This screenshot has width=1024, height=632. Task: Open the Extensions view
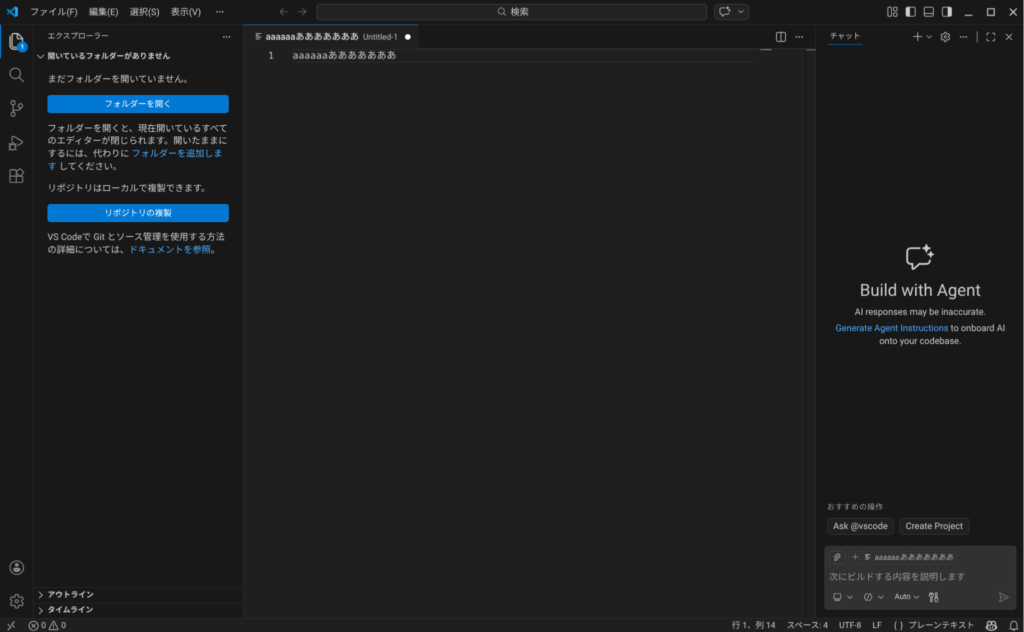[x=16, y=176]
